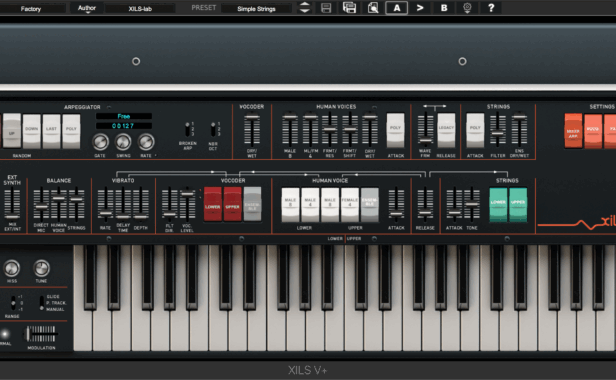Toggle the arpeggiator LAST mode button

click(51, 131)
